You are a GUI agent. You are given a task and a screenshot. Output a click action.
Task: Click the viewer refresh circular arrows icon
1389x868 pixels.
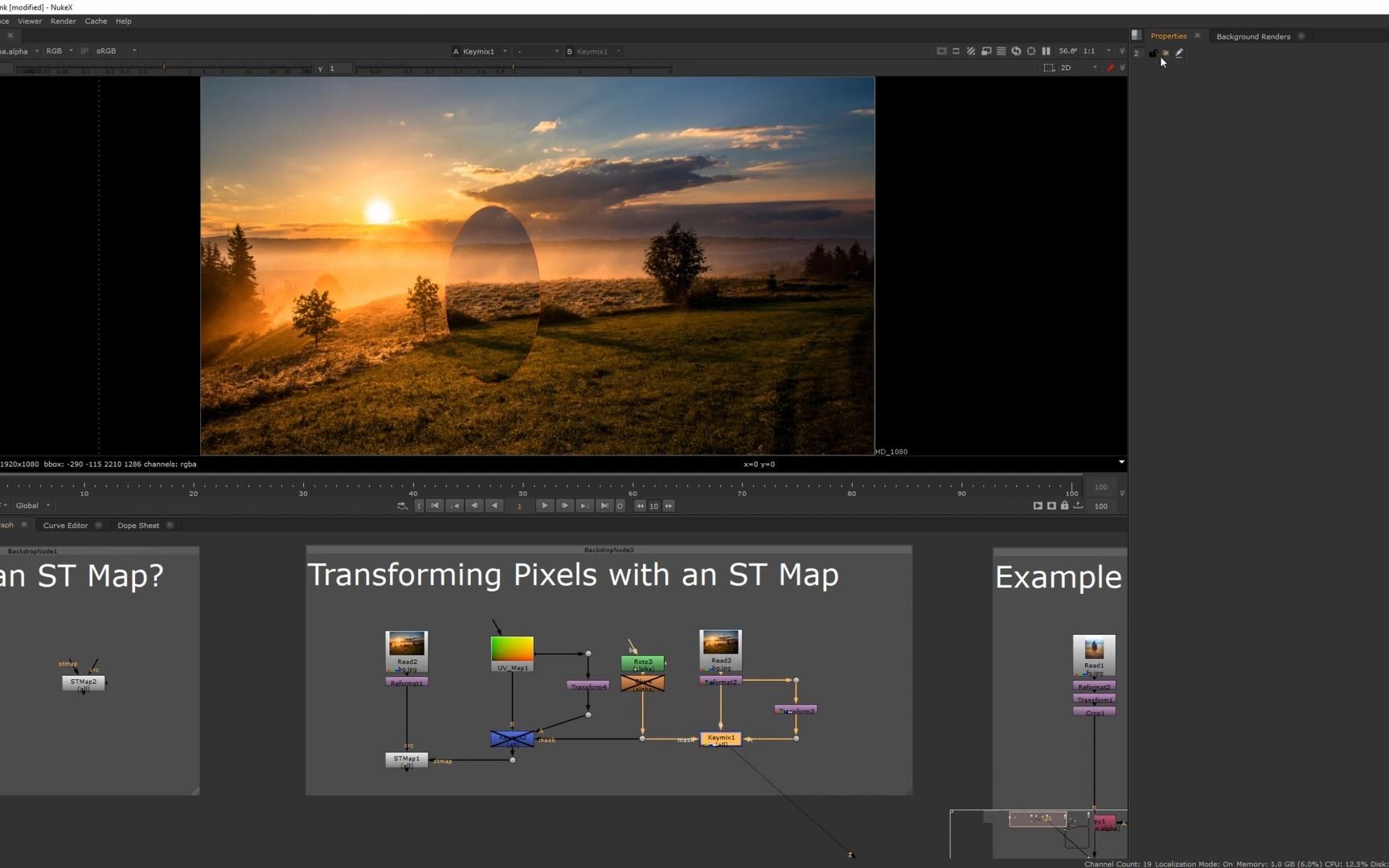[1016, 51]
